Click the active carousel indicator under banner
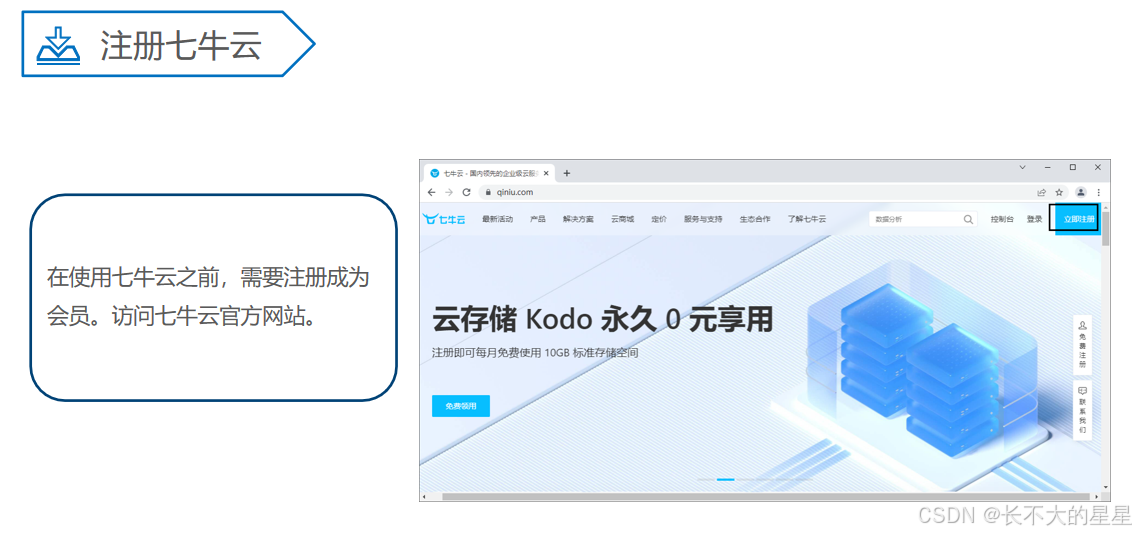Image resolution: width=1136 pixels, height=535 pixels. point(725,479)
